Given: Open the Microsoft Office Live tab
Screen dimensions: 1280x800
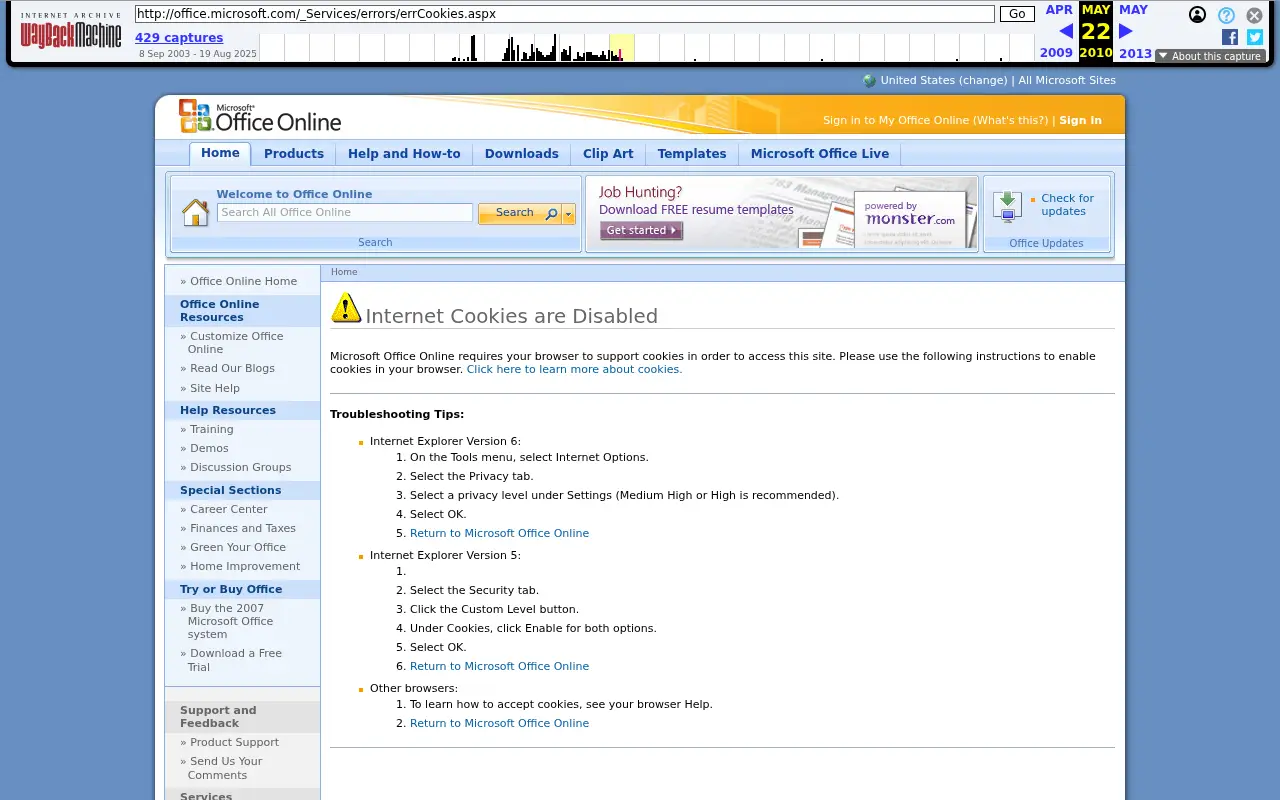Looking at the screenshot, I should pos(820,154).
